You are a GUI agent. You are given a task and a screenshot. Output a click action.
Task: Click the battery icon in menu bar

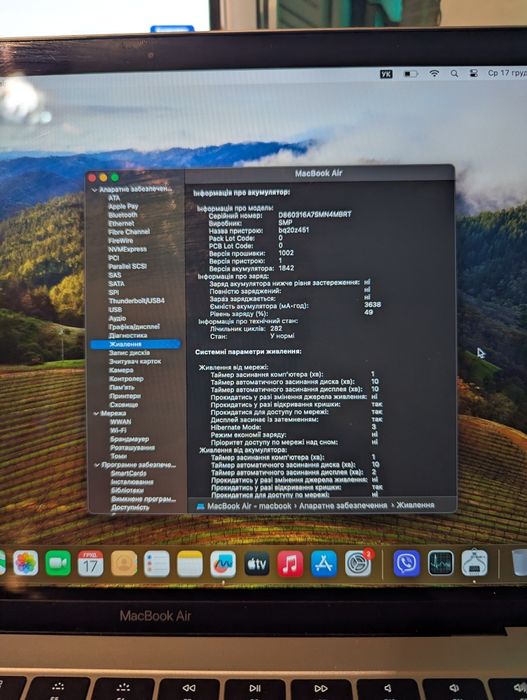coord(411,74)
